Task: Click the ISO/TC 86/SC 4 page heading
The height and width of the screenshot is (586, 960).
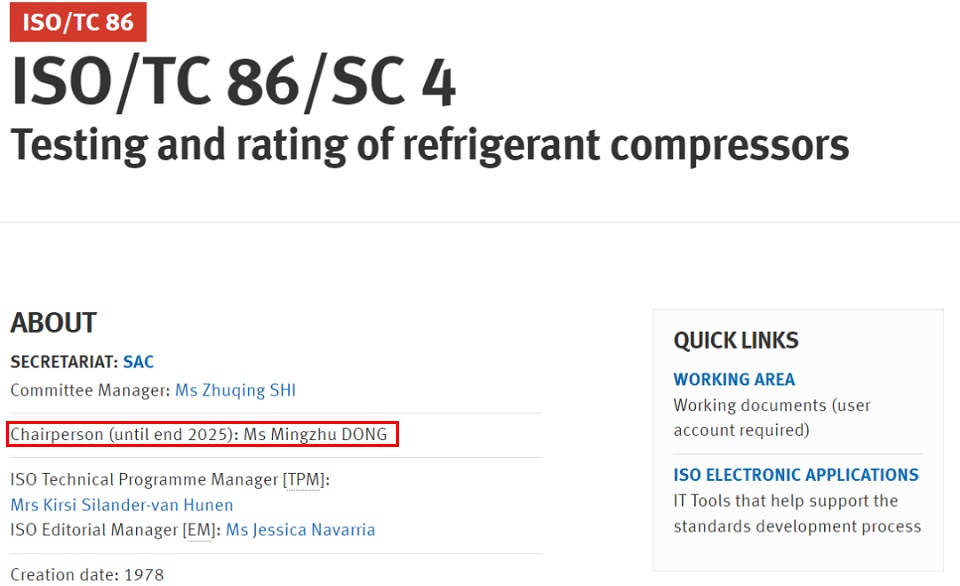Action: pyautogui.click(x=234, y=82)
